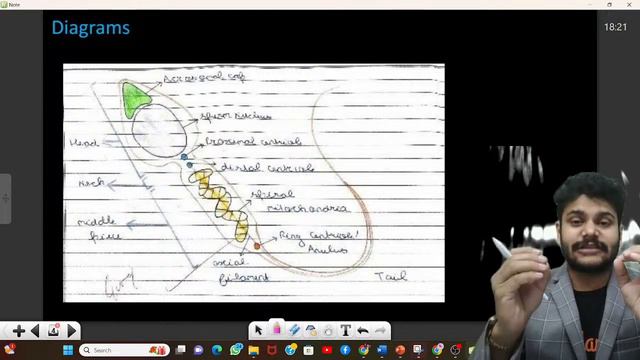This screenshot has height=360, width=640.
Task: Select the blue brush stroke tool
Action: click(294, 330)
